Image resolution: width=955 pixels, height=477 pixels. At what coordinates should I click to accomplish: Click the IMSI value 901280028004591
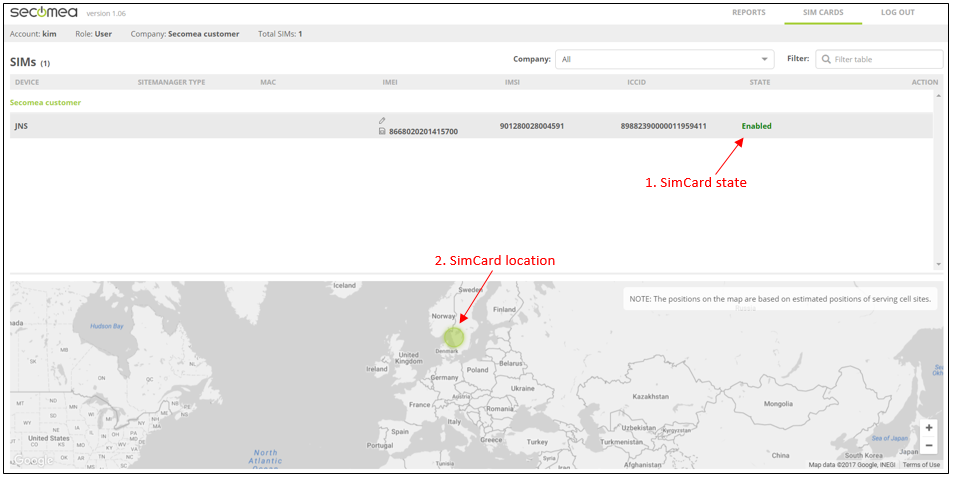coord(532,126)
